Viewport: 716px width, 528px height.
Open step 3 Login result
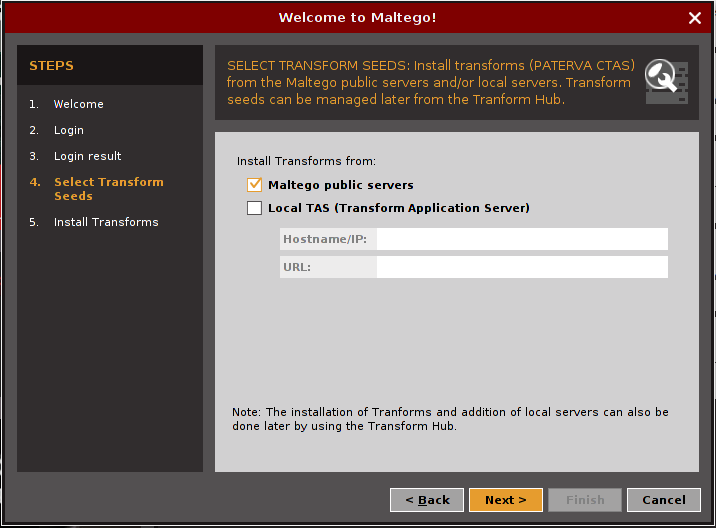(87, 156)
